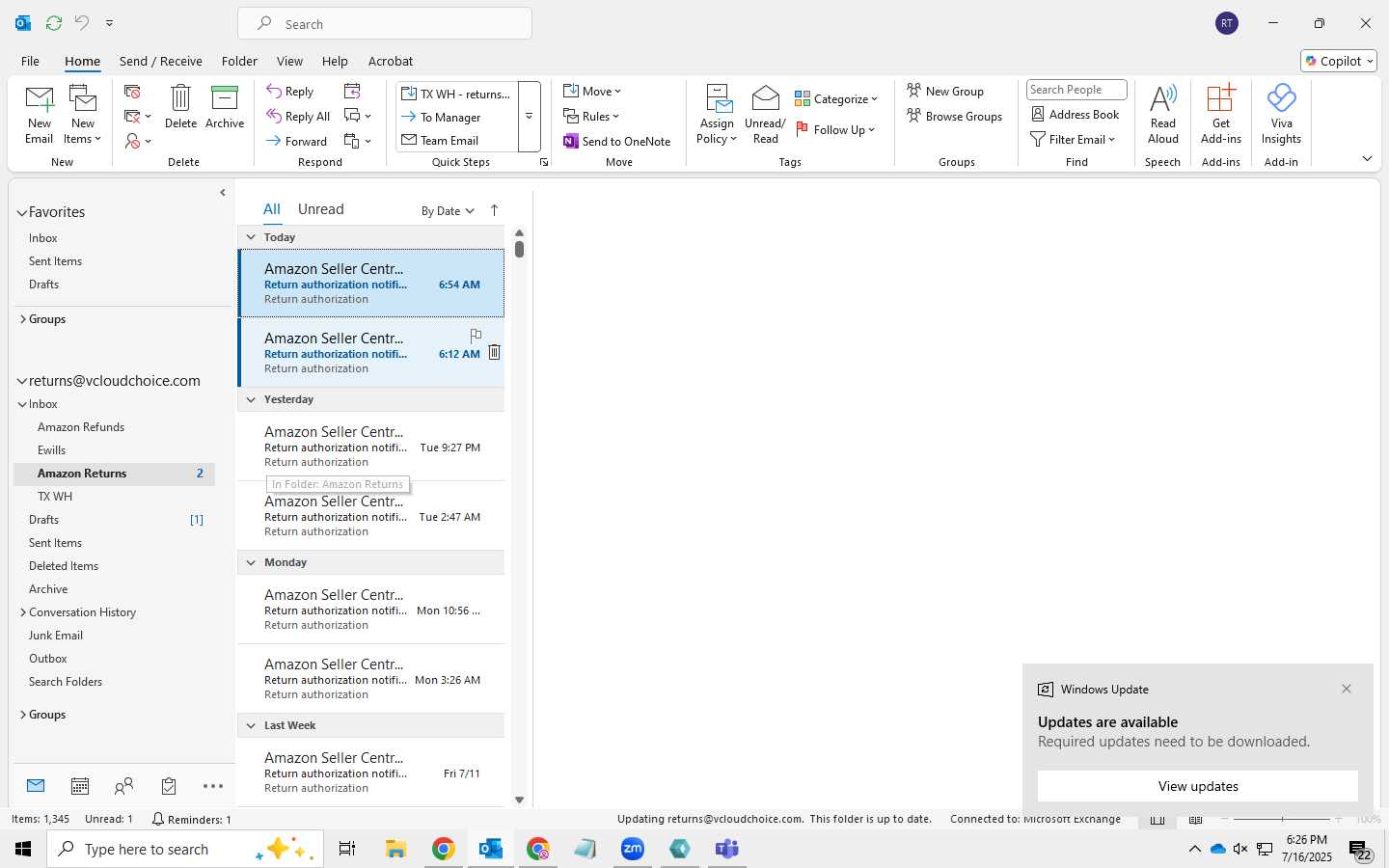Screen dimensions: 1389x868
Task: Open the File tab
Action: click(x=30, y=61)
